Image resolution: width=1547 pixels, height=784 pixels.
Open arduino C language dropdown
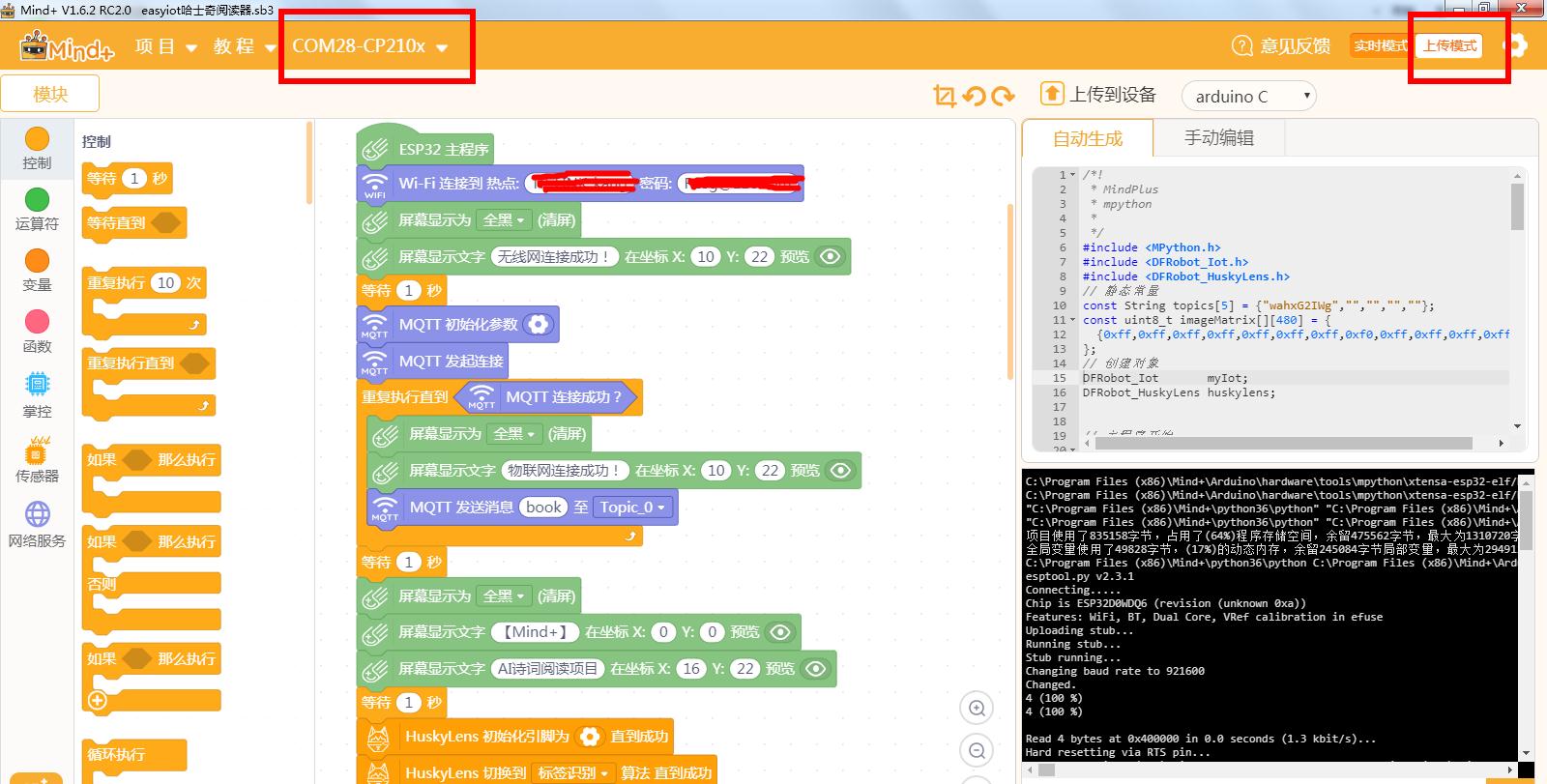point(1248,96)
